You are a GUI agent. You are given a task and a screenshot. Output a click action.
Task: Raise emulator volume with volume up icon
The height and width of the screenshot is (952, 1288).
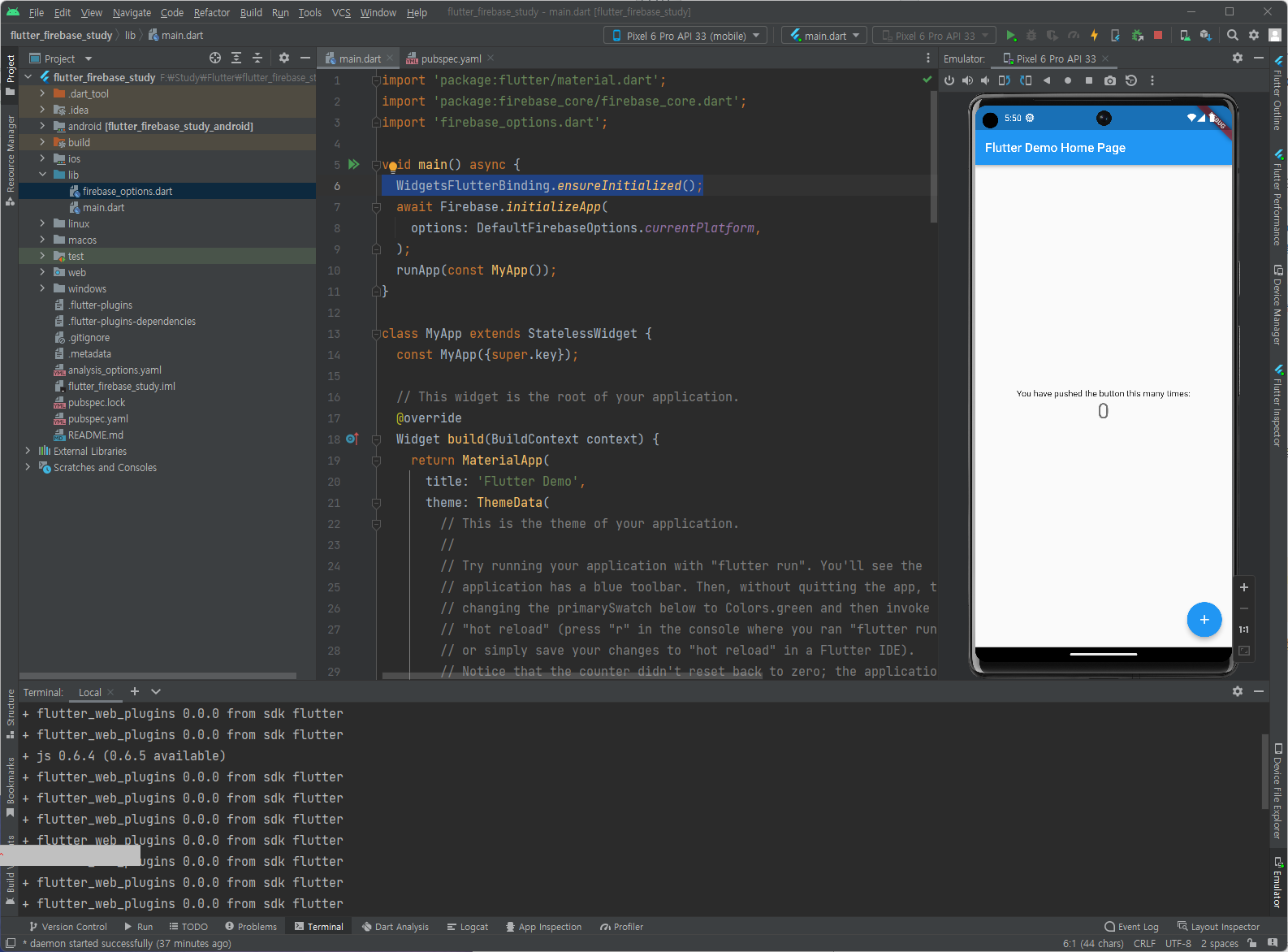click(967, 80)
